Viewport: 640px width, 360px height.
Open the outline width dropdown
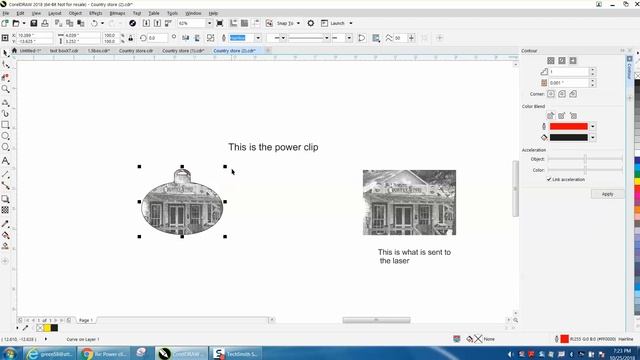click(x=258, y=38)
